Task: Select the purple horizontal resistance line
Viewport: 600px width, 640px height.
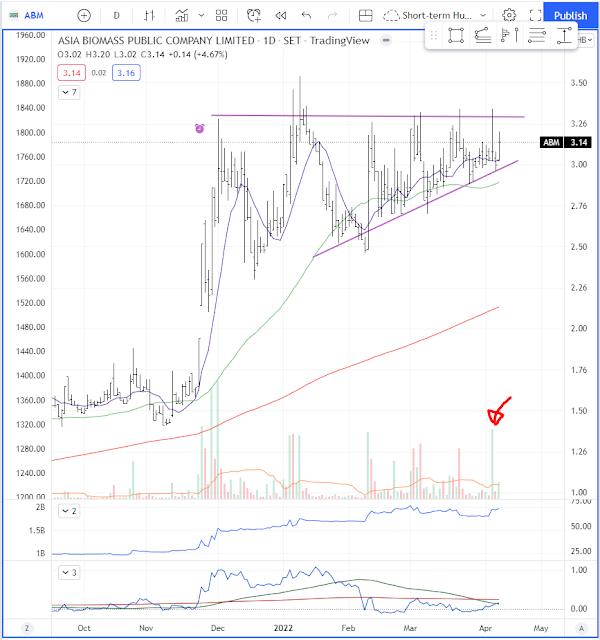Action: point(367,116)
